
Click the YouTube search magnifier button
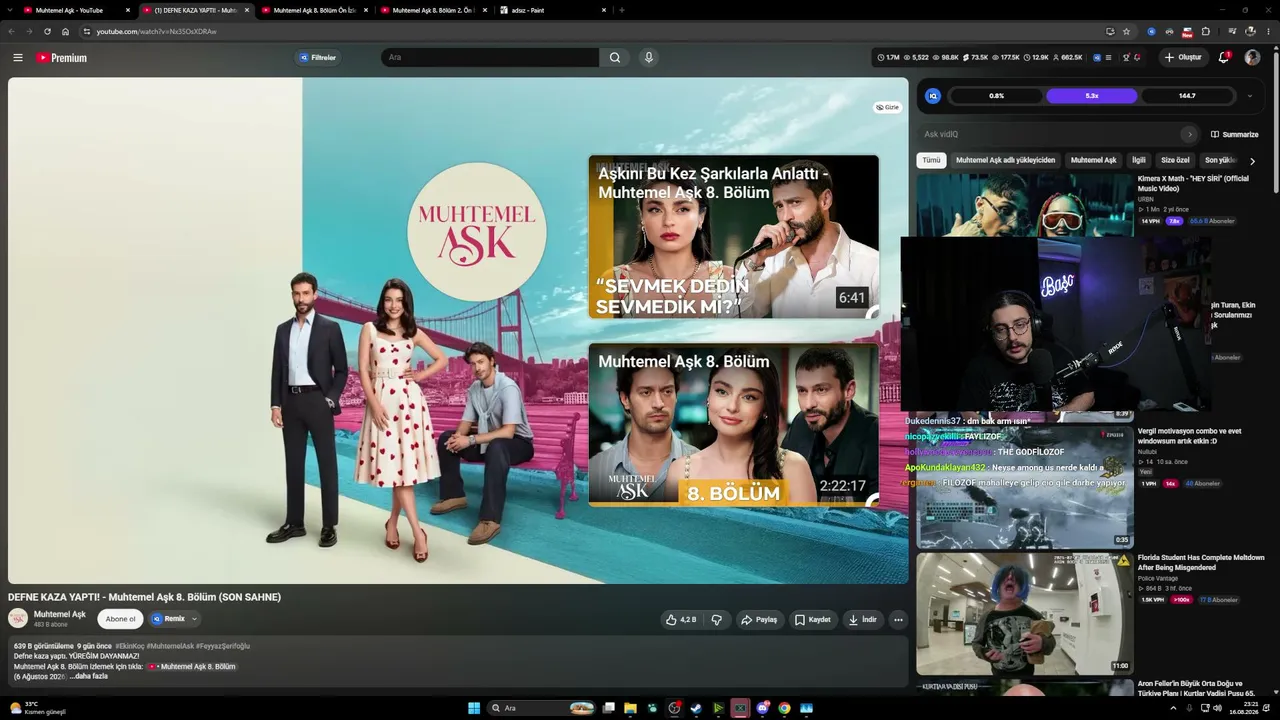point(615,58)
